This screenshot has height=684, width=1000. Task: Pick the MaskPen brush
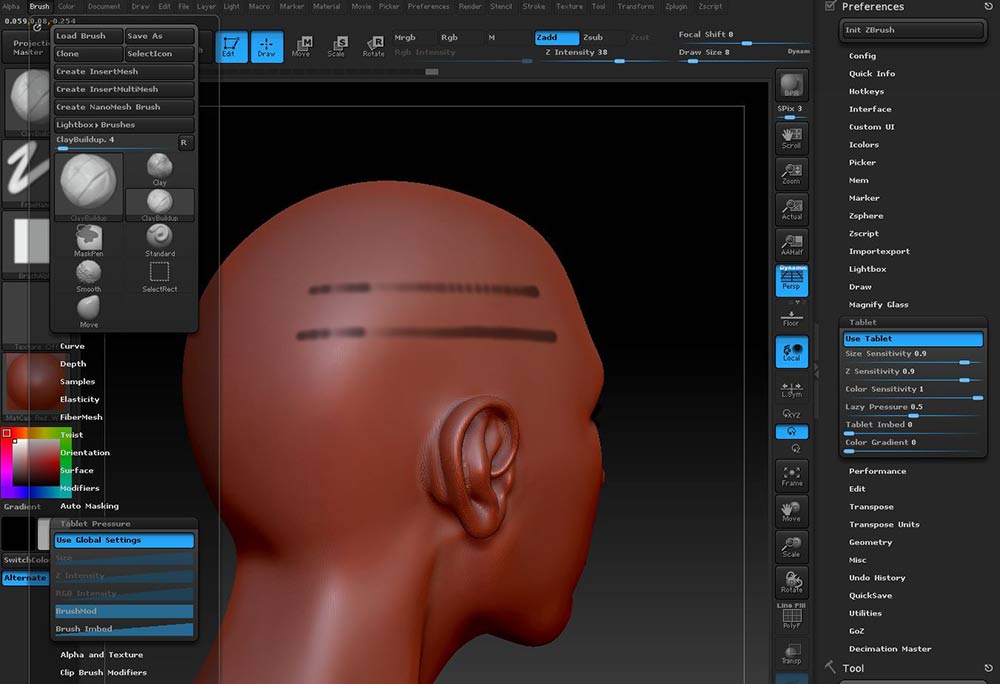click(89, 236)
